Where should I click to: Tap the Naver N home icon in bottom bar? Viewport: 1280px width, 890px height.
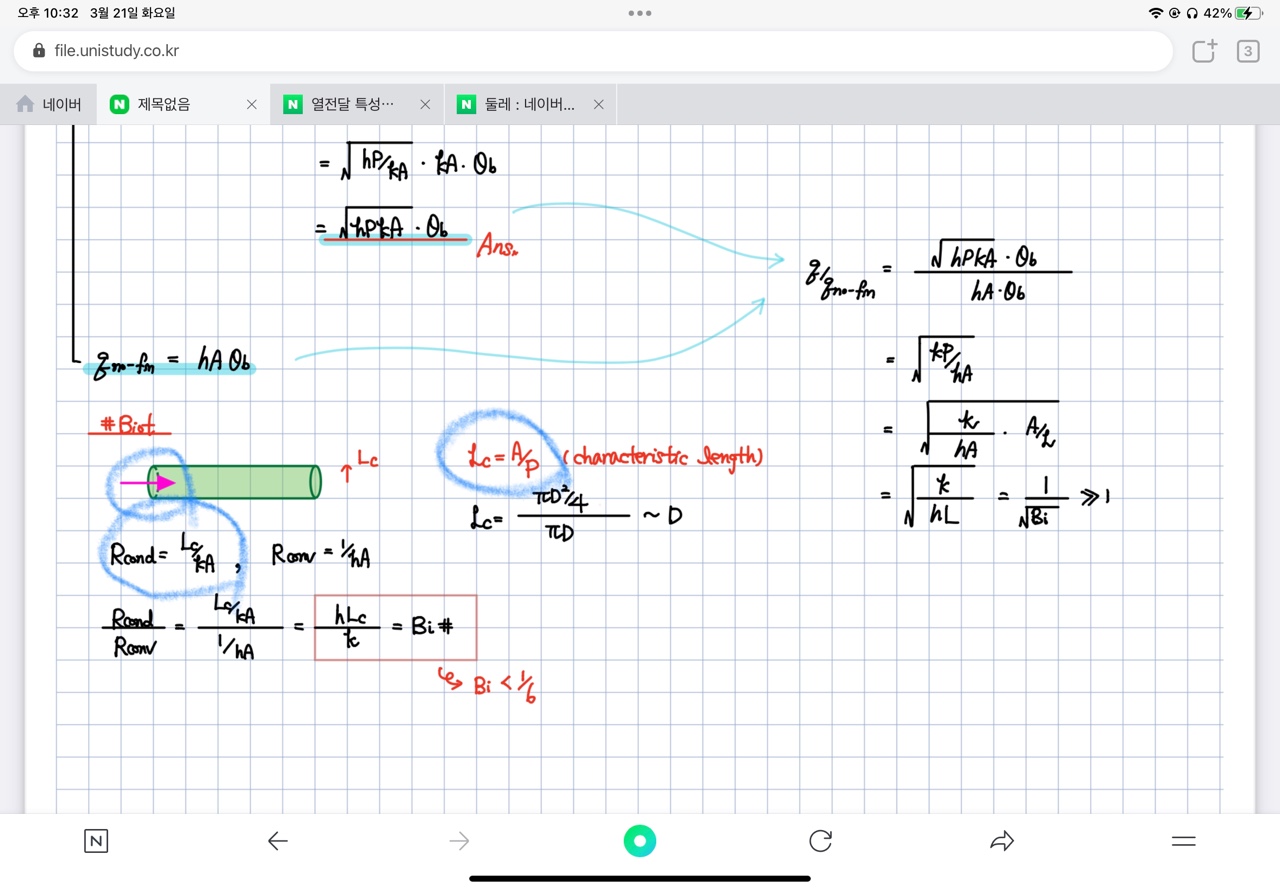96,841
